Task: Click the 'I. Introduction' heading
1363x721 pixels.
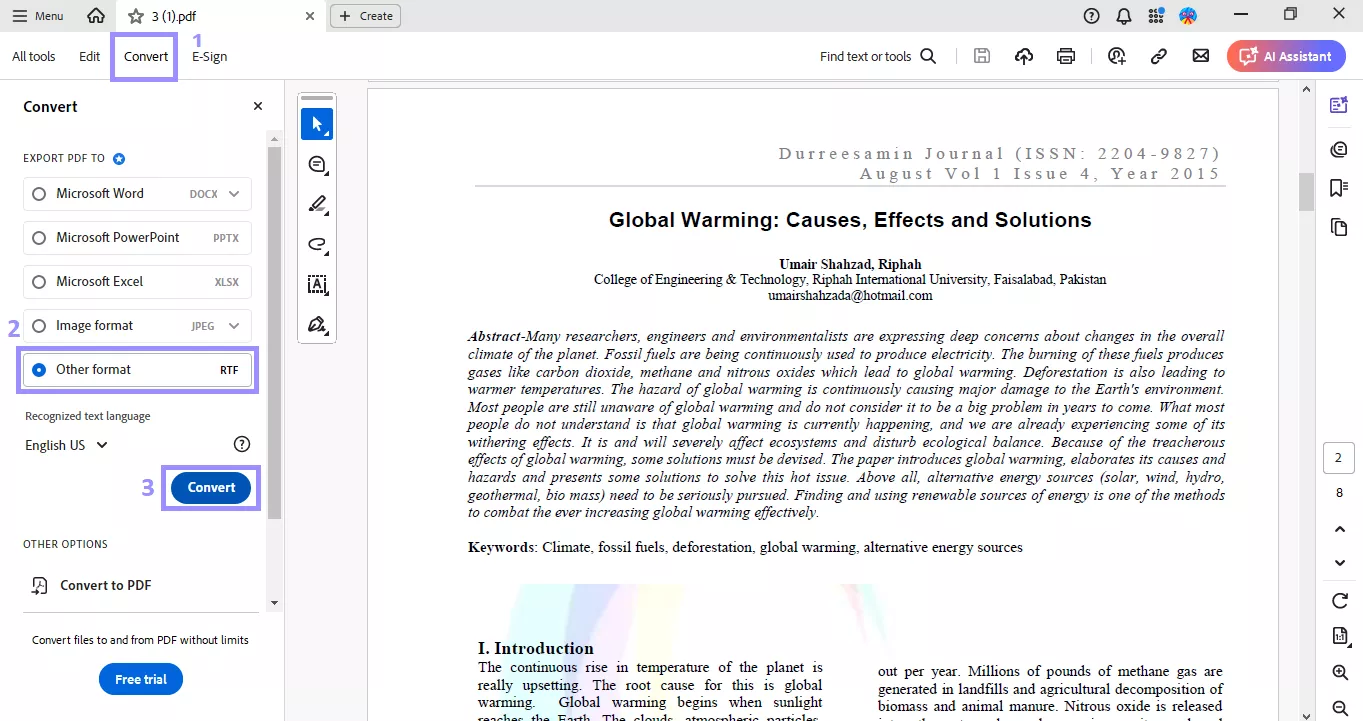Action: coord(536,648)
